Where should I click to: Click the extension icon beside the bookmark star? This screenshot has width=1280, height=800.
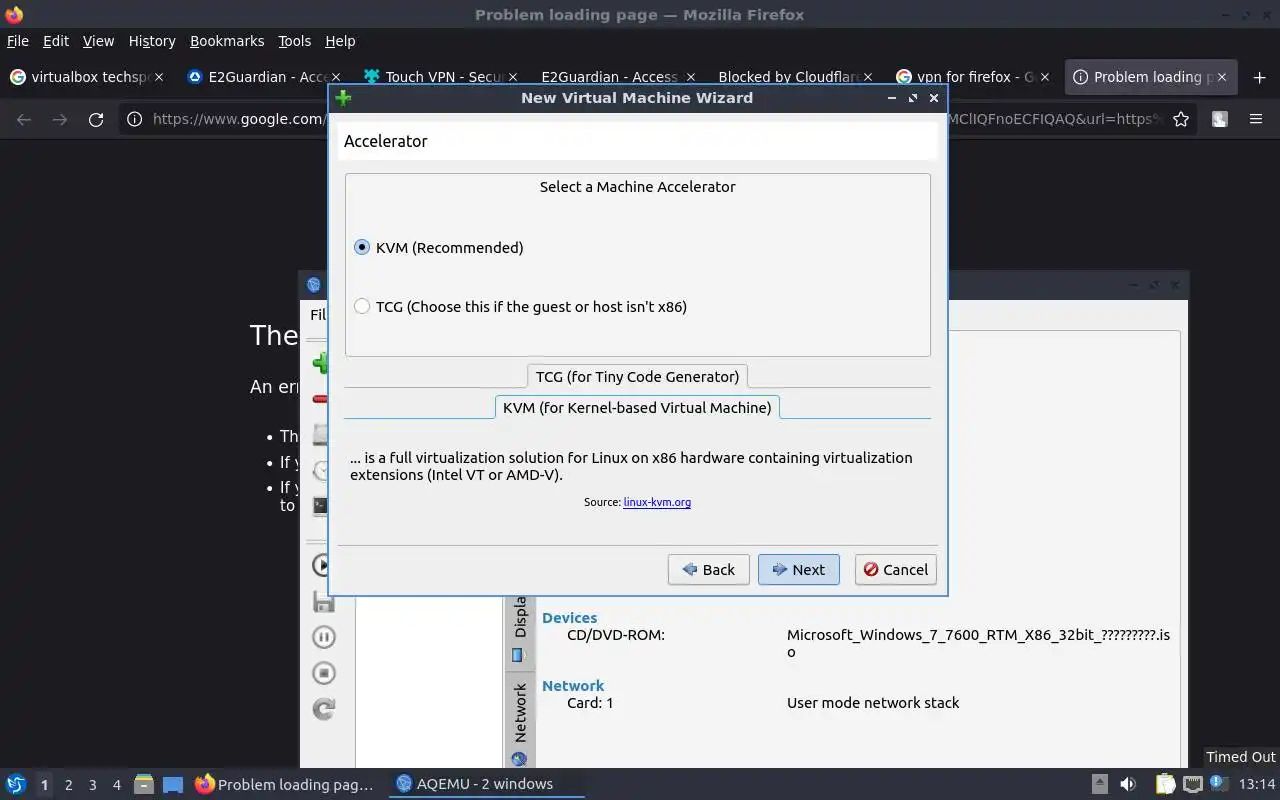pos(1220,119)
